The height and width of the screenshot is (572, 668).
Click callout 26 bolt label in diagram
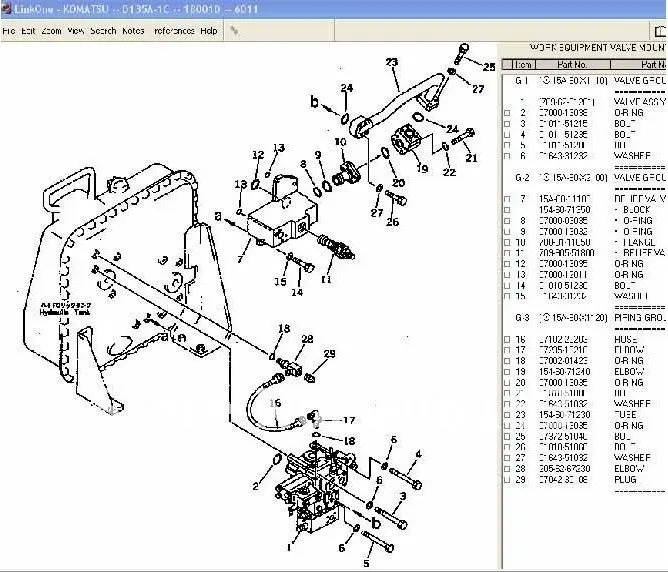pyautogui.click(x=392, y=222)
